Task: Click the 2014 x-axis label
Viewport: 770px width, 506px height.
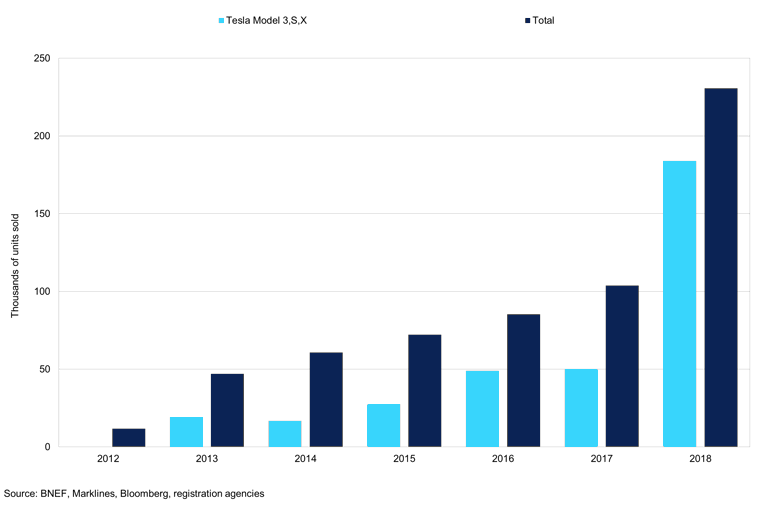Action: (305, 459)
